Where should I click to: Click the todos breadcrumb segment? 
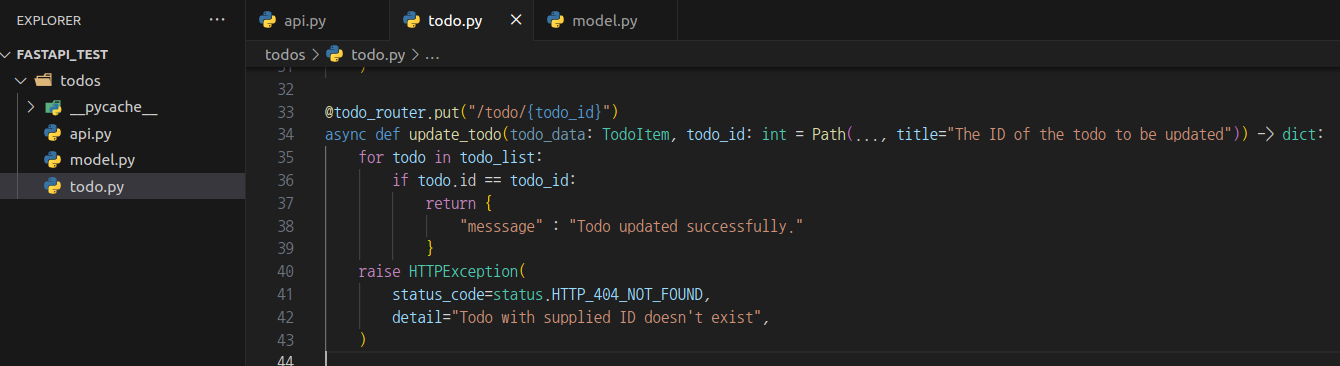click(x=285, y=55)
